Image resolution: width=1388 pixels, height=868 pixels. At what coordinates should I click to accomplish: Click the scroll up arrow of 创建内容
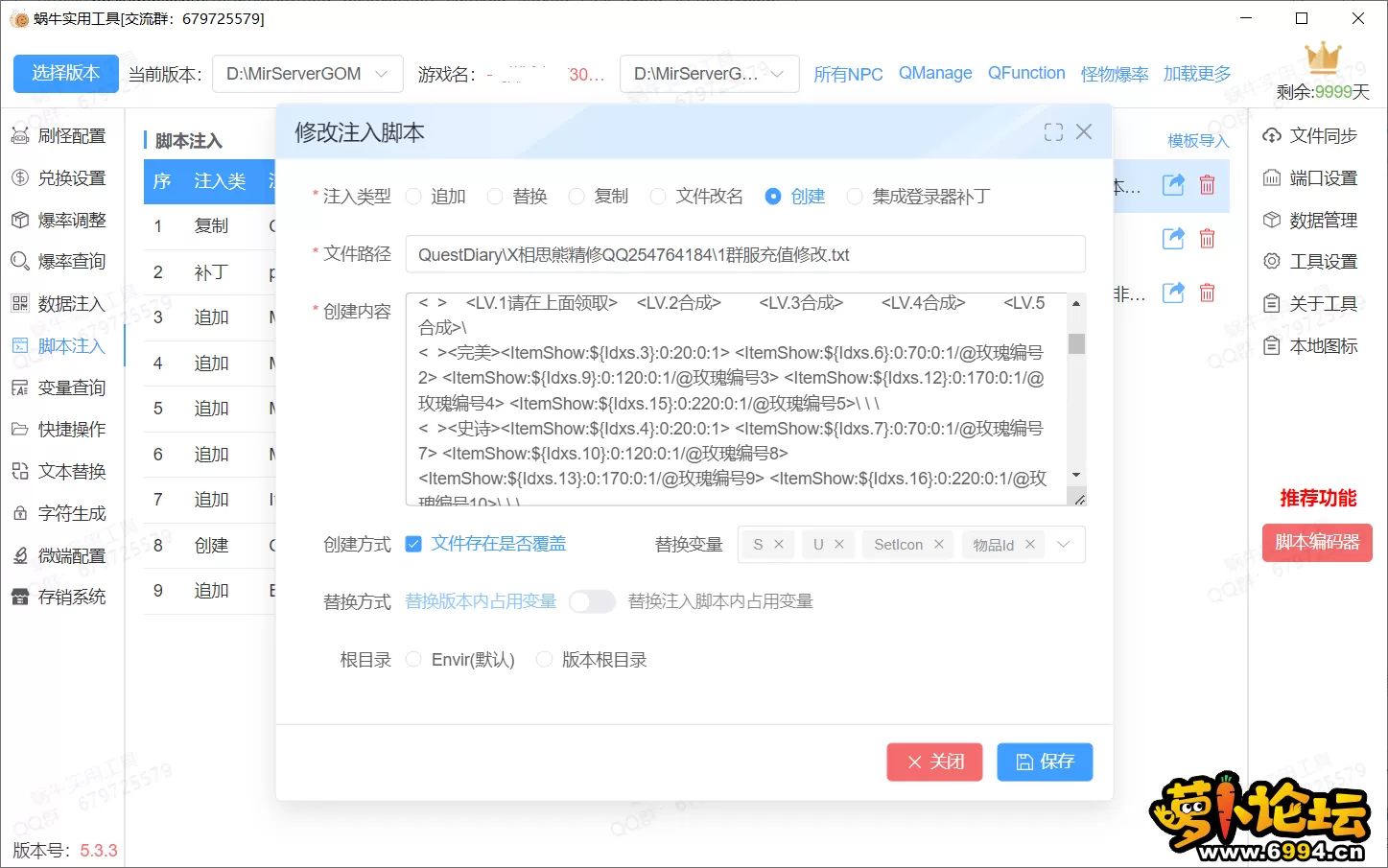pos(1076,303)
